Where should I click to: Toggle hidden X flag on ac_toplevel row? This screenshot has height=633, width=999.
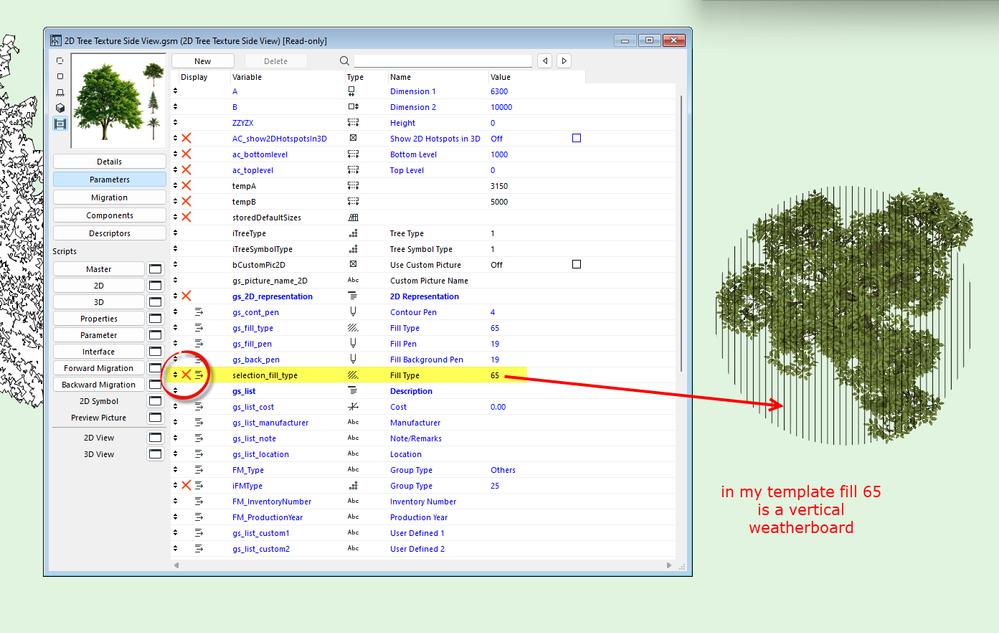[x=186, y=170]
